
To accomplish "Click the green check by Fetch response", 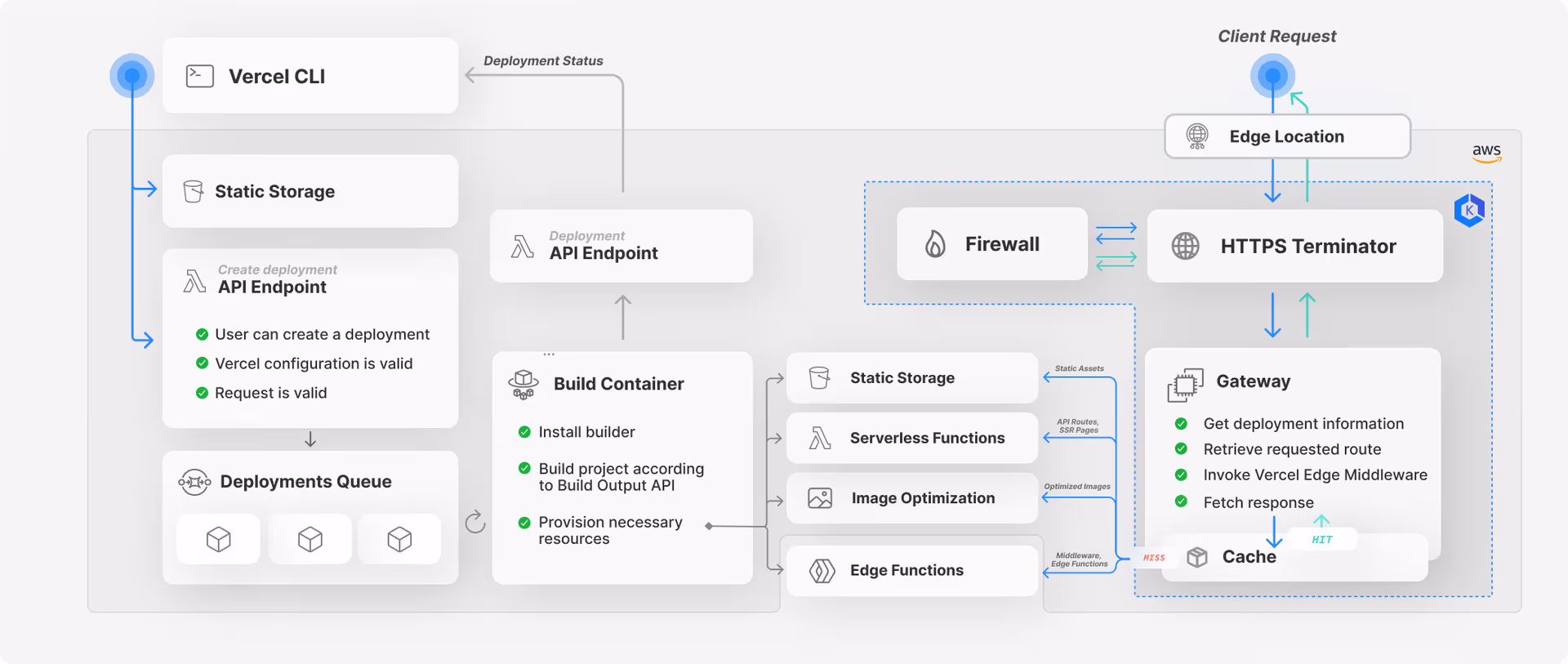I will pyautogui.click(x=1181, y=501).
